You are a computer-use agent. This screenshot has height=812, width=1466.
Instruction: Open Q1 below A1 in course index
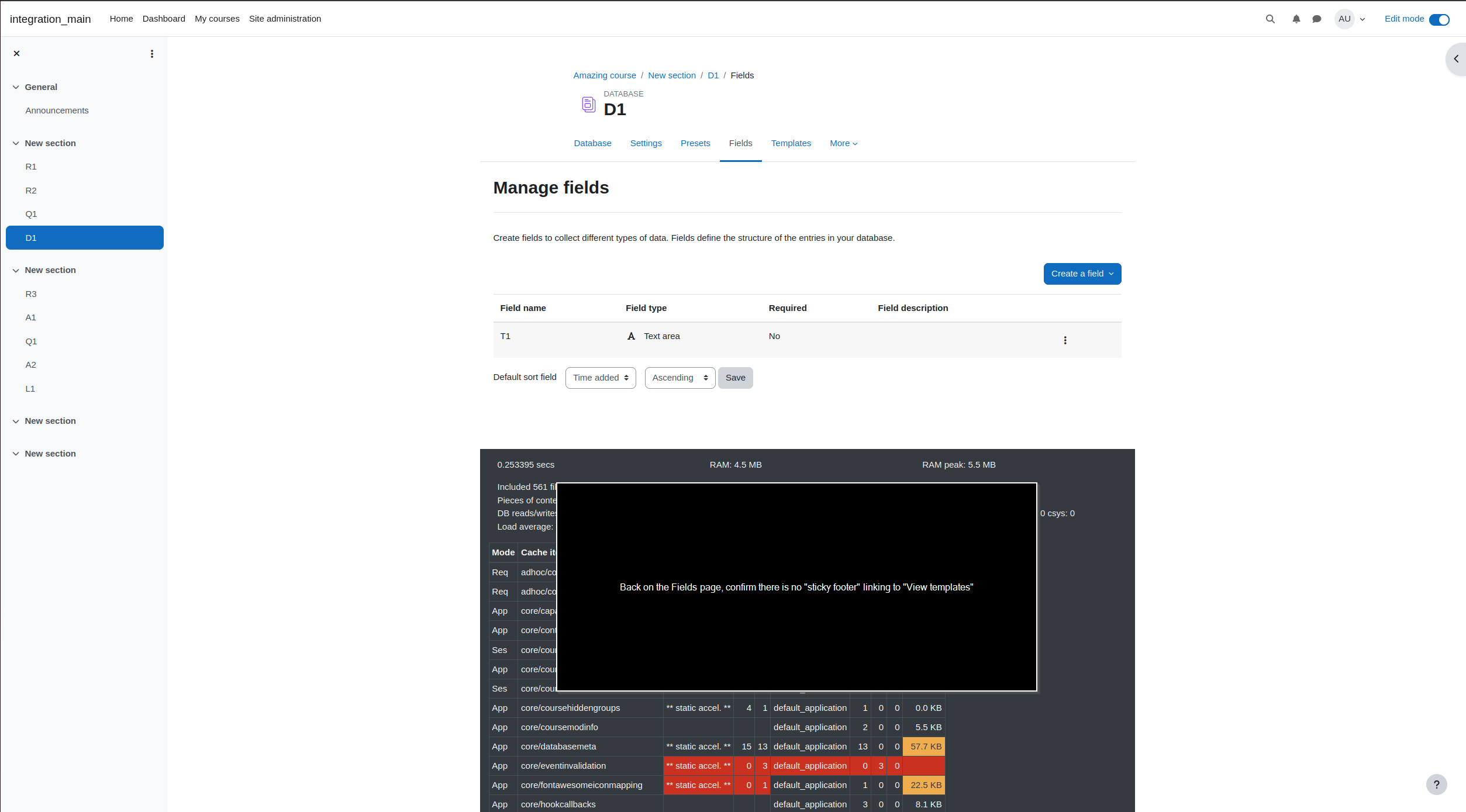(x=31, y=341)
